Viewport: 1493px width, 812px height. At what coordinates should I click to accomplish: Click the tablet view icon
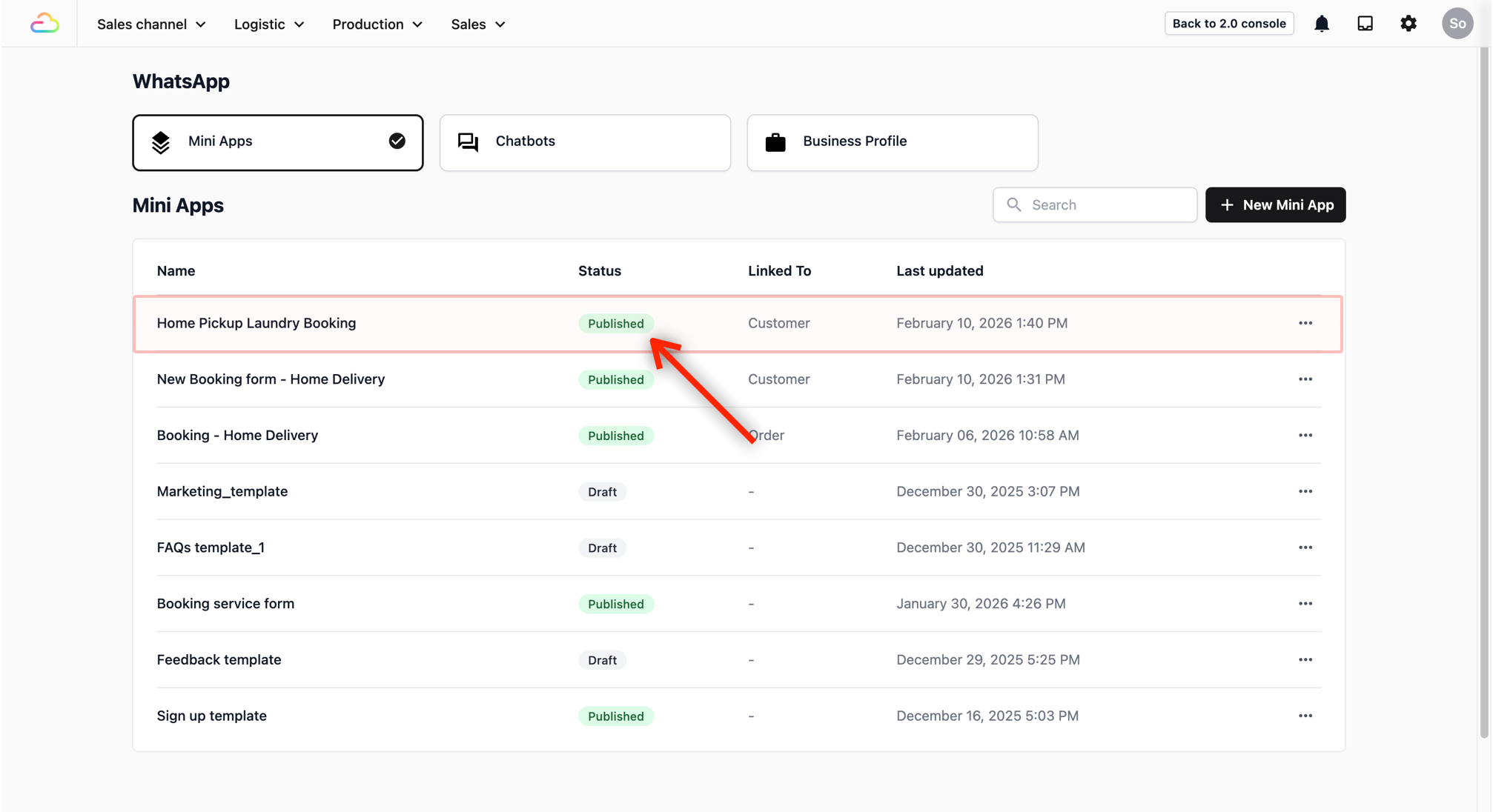(1365, 24)
